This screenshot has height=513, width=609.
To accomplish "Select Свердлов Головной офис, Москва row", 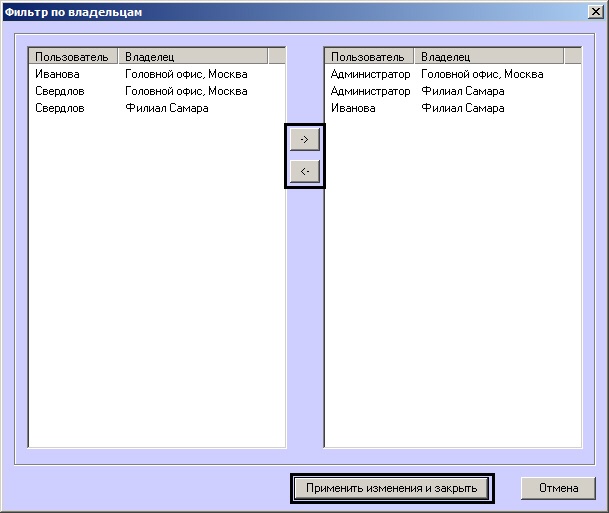I will coord(157,91).
